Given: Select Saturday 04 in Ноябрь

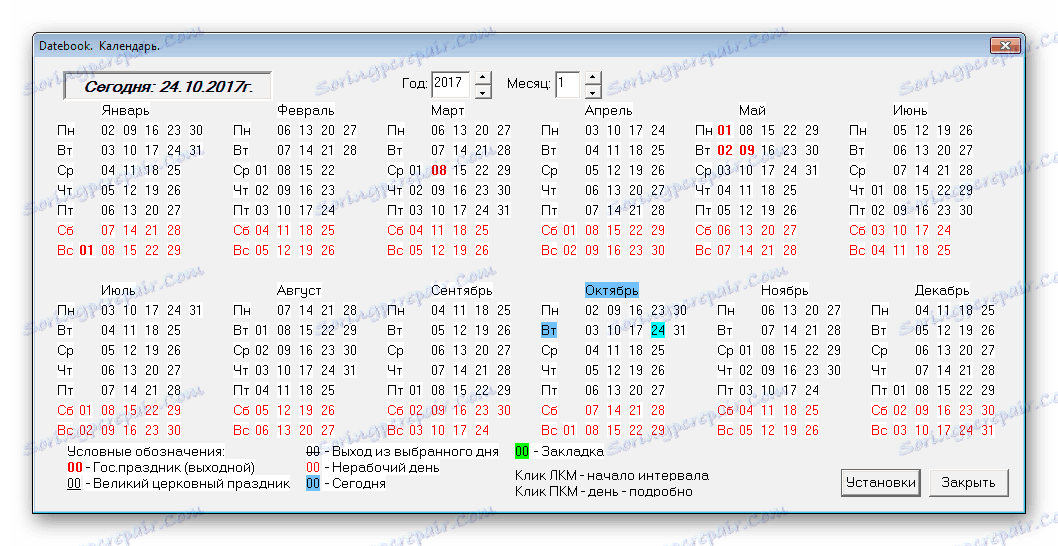Looking at the screenshot, I should [746, 410].
